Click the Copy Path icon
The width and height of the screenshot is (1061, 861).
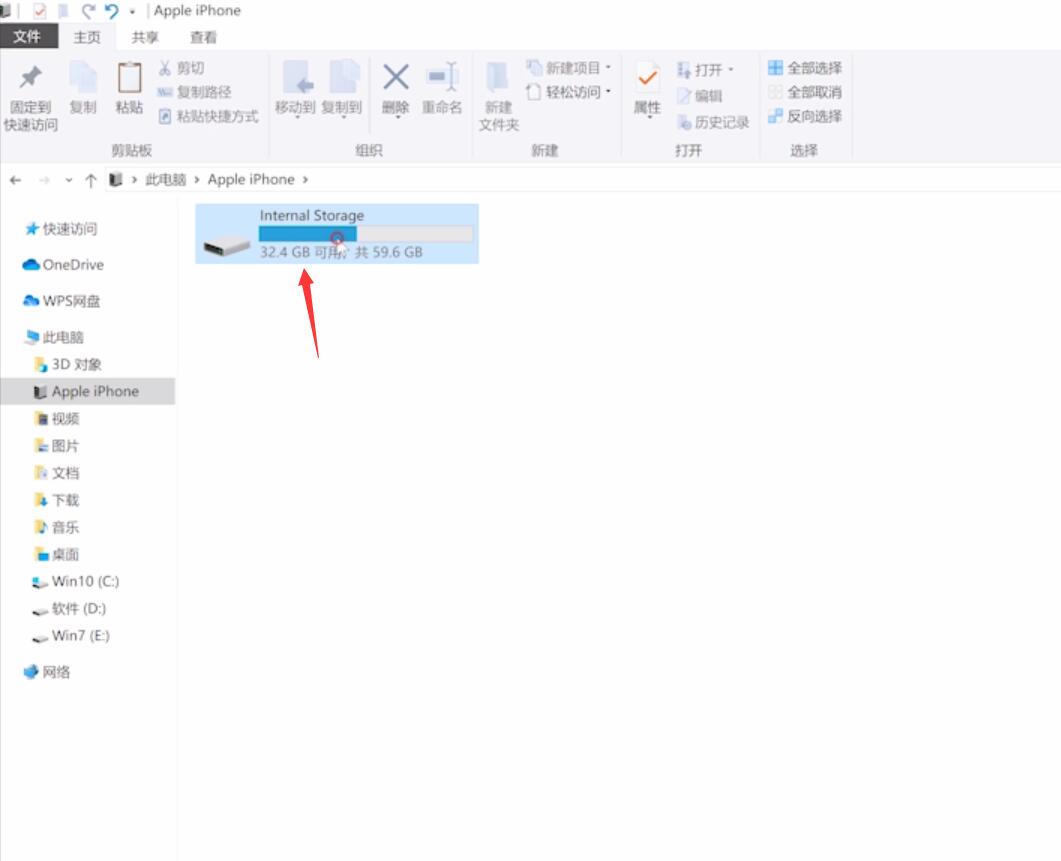(x=164, y=92)
